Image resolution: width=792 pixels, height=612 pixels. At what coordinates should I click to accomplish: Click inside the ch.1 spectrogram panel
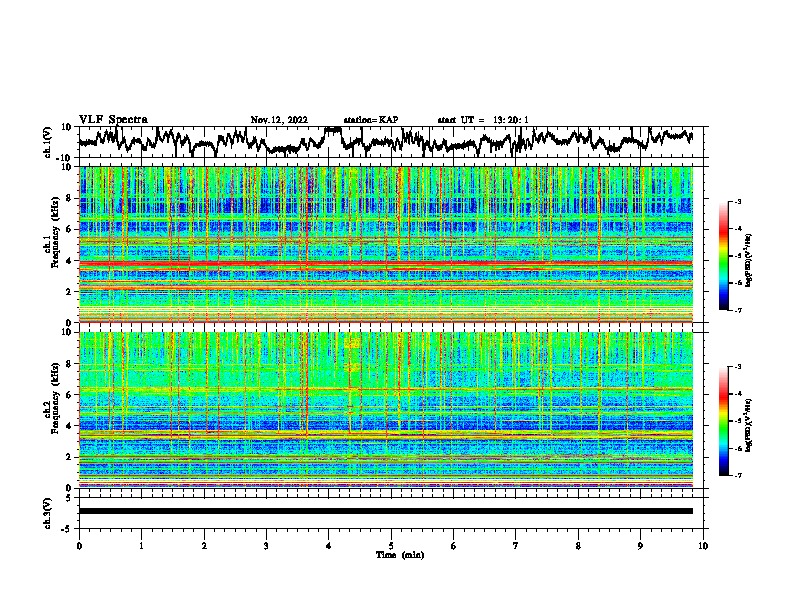[x=385, y=244]
